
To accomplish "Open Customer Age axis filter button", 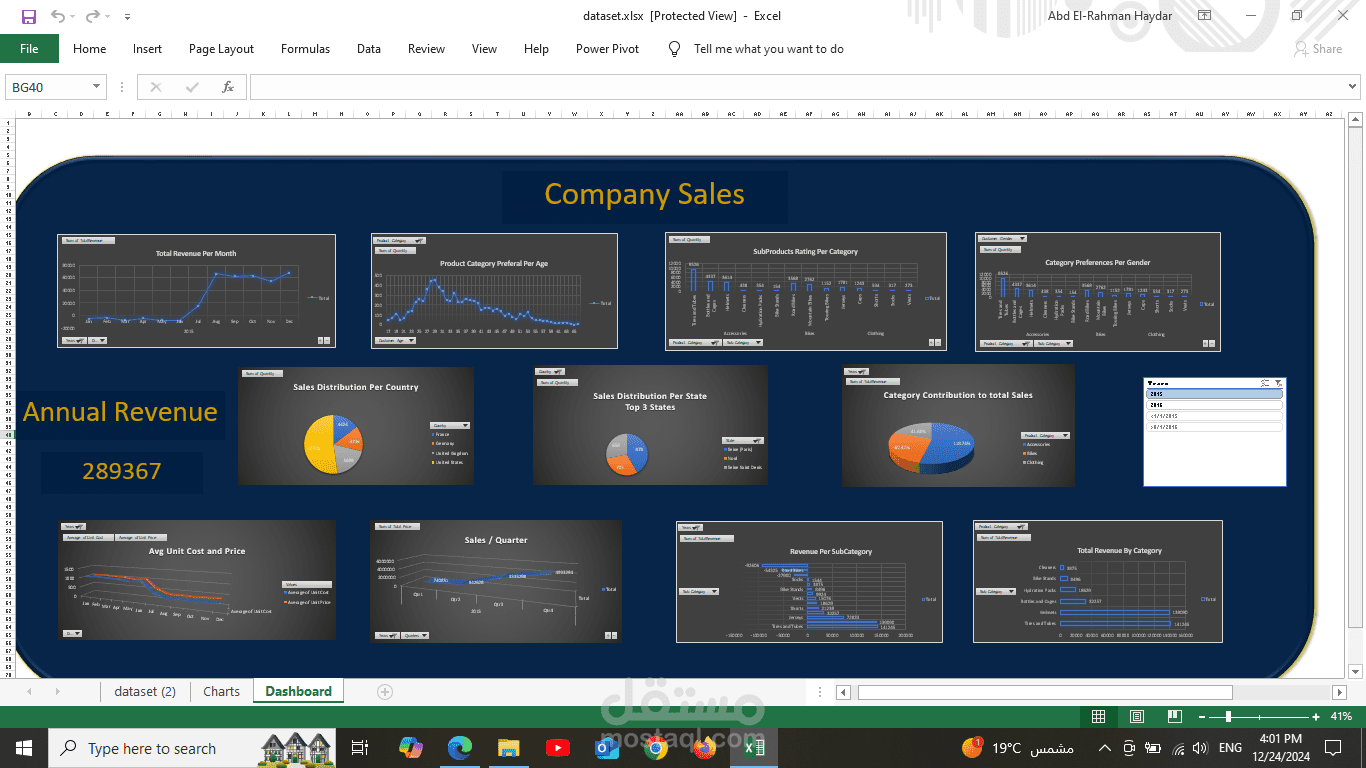I will pyautogui.click(x=395, y=340).
